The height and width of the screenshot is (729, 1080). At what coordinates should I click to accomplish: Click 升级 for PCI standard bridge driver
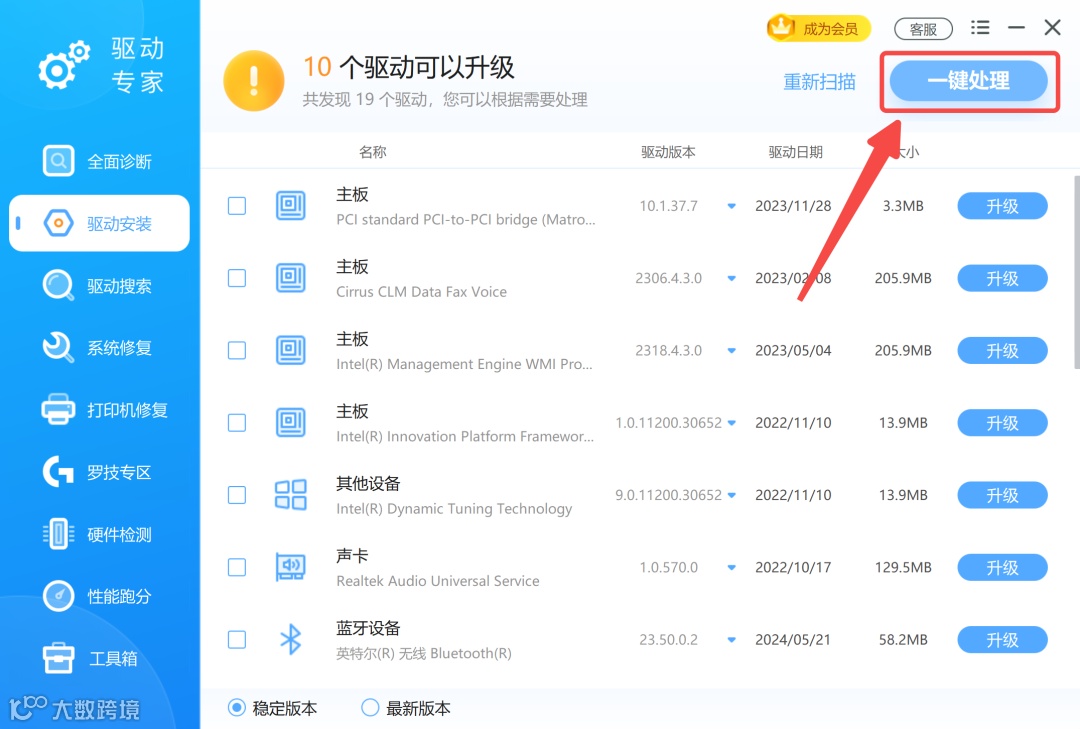[x=1002, y=205]
